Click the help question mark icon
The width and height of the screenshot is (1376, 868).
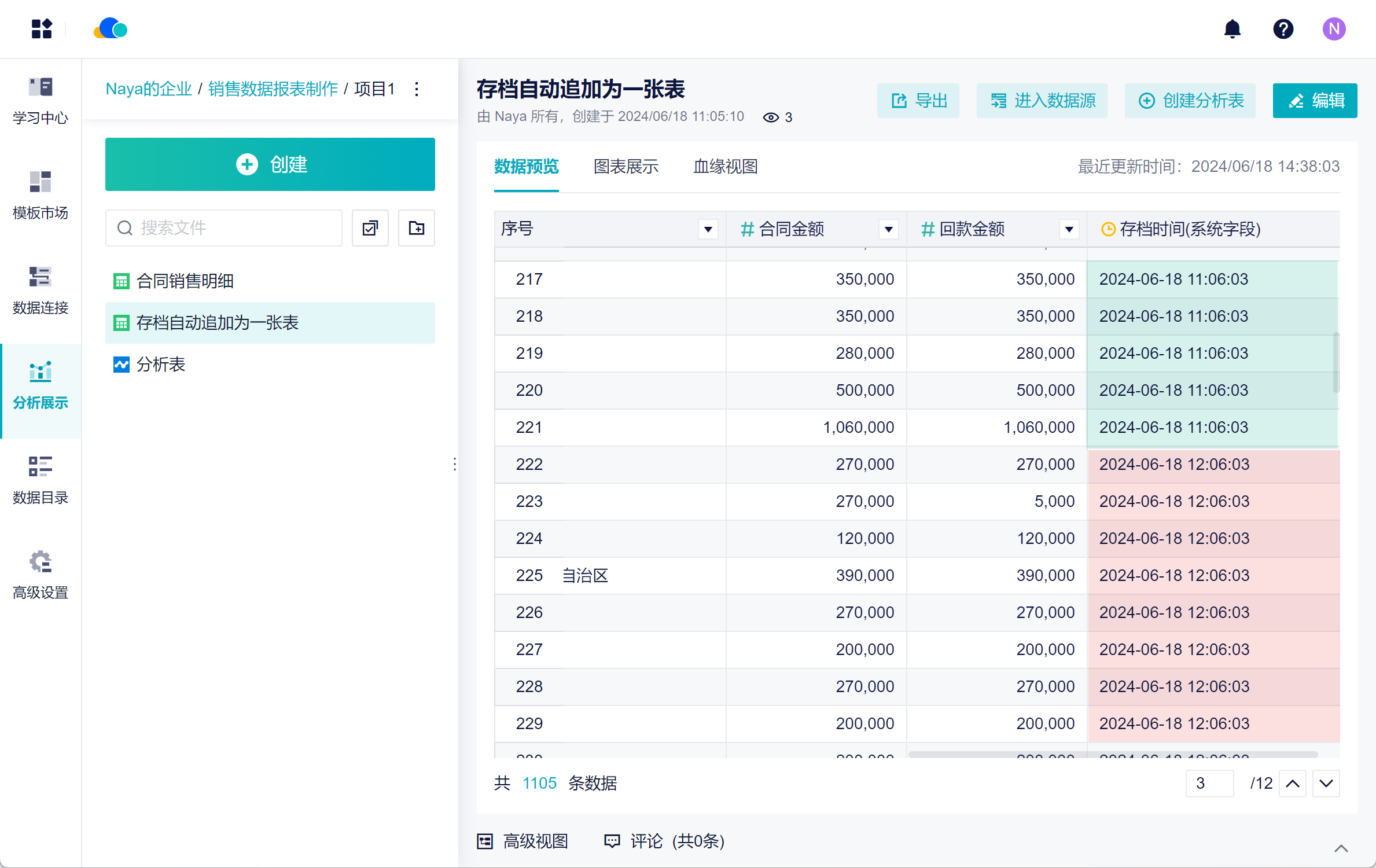1283,29
